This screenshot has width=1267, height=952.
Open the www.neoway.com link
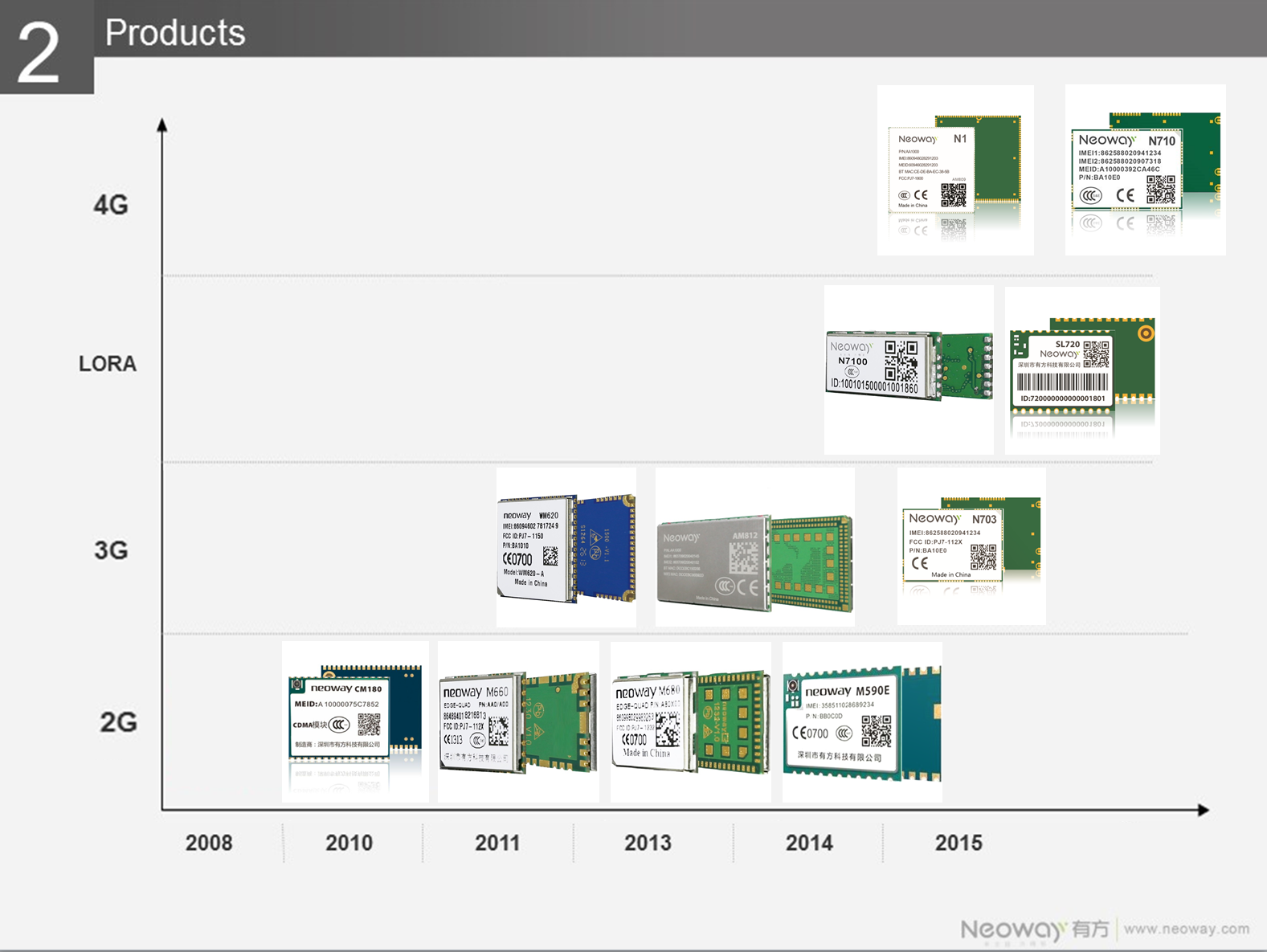[x=1186, y=929]
